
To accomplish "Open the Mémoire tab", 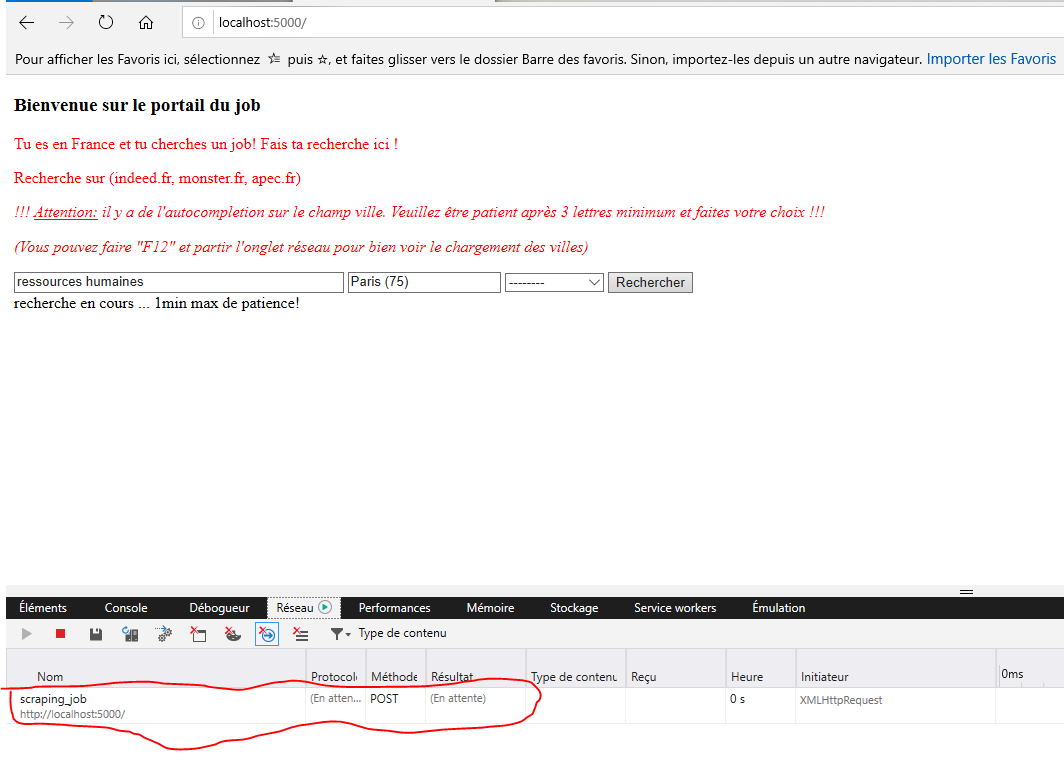I will (490, 608).
